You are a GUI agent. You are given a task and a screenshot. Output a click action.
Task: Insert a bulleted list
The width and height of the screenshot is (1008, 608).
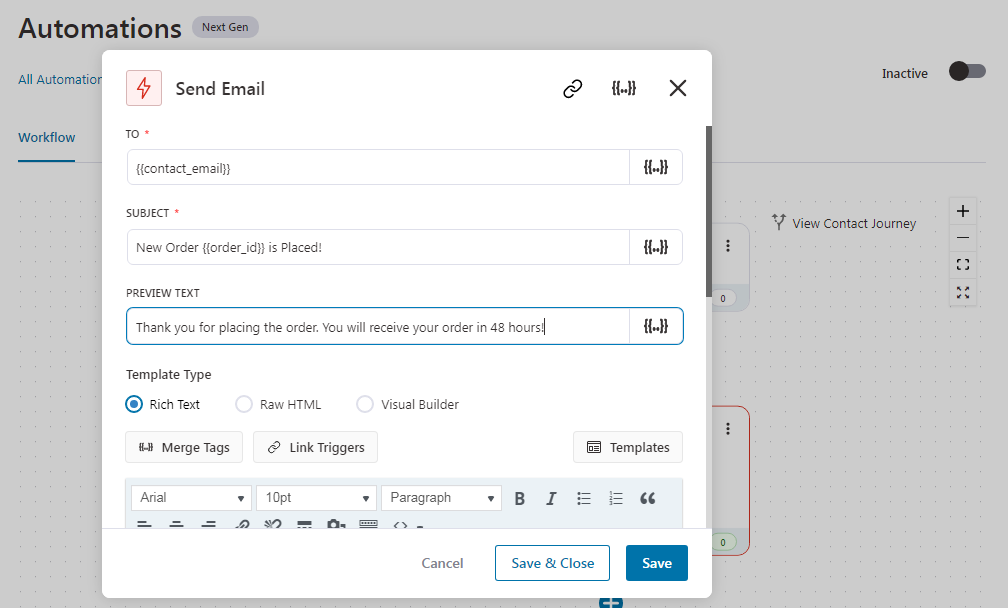[584, 498]
